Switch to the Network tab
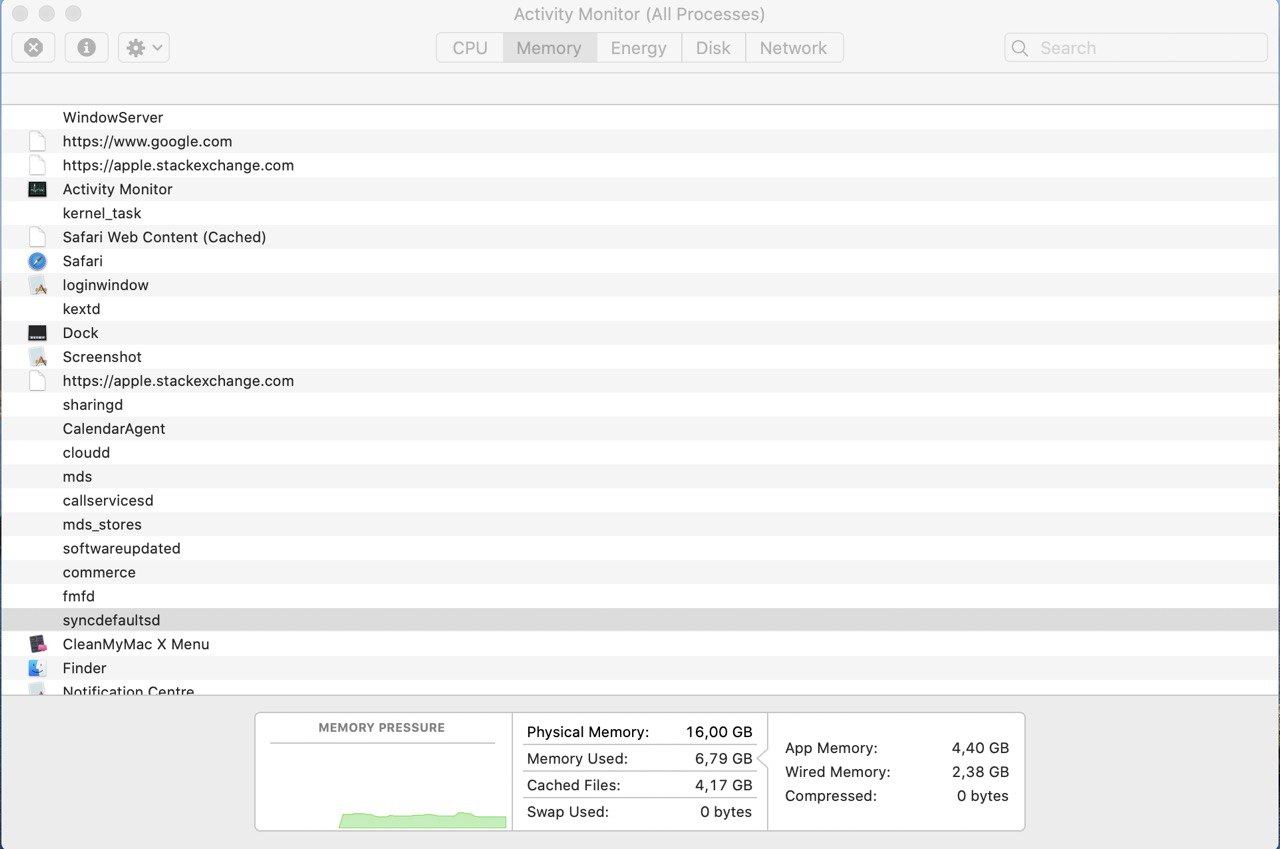The image size is (1280, 849). 794,48
